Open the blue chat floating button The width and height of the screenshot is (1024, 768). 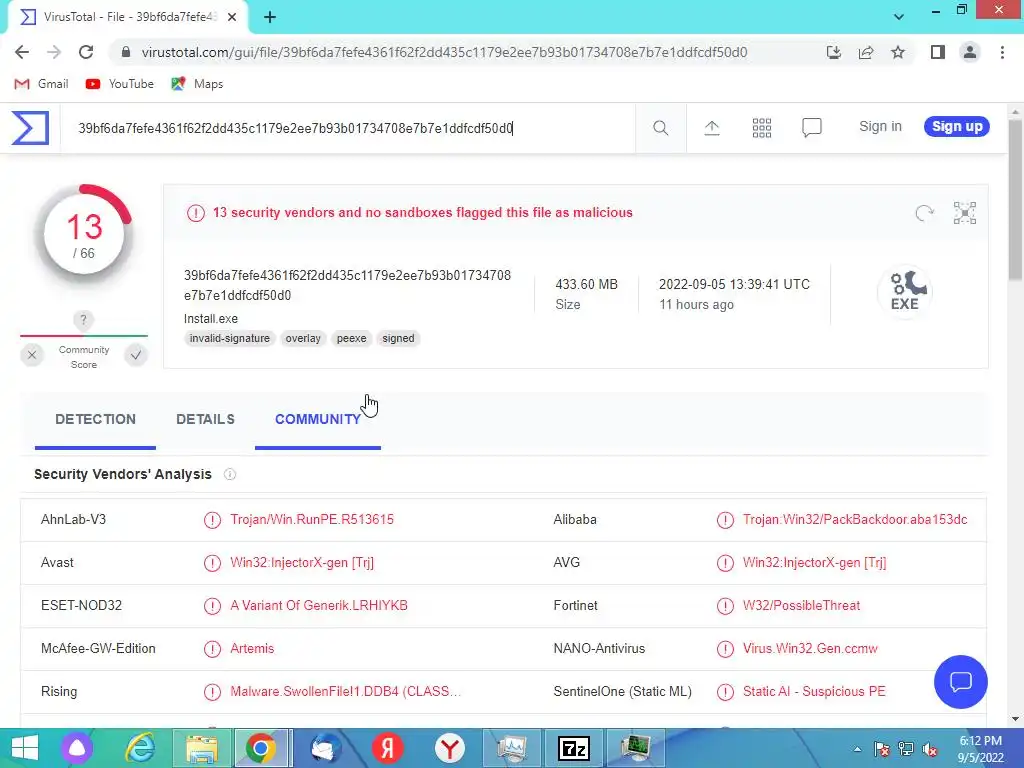[961, 682]
